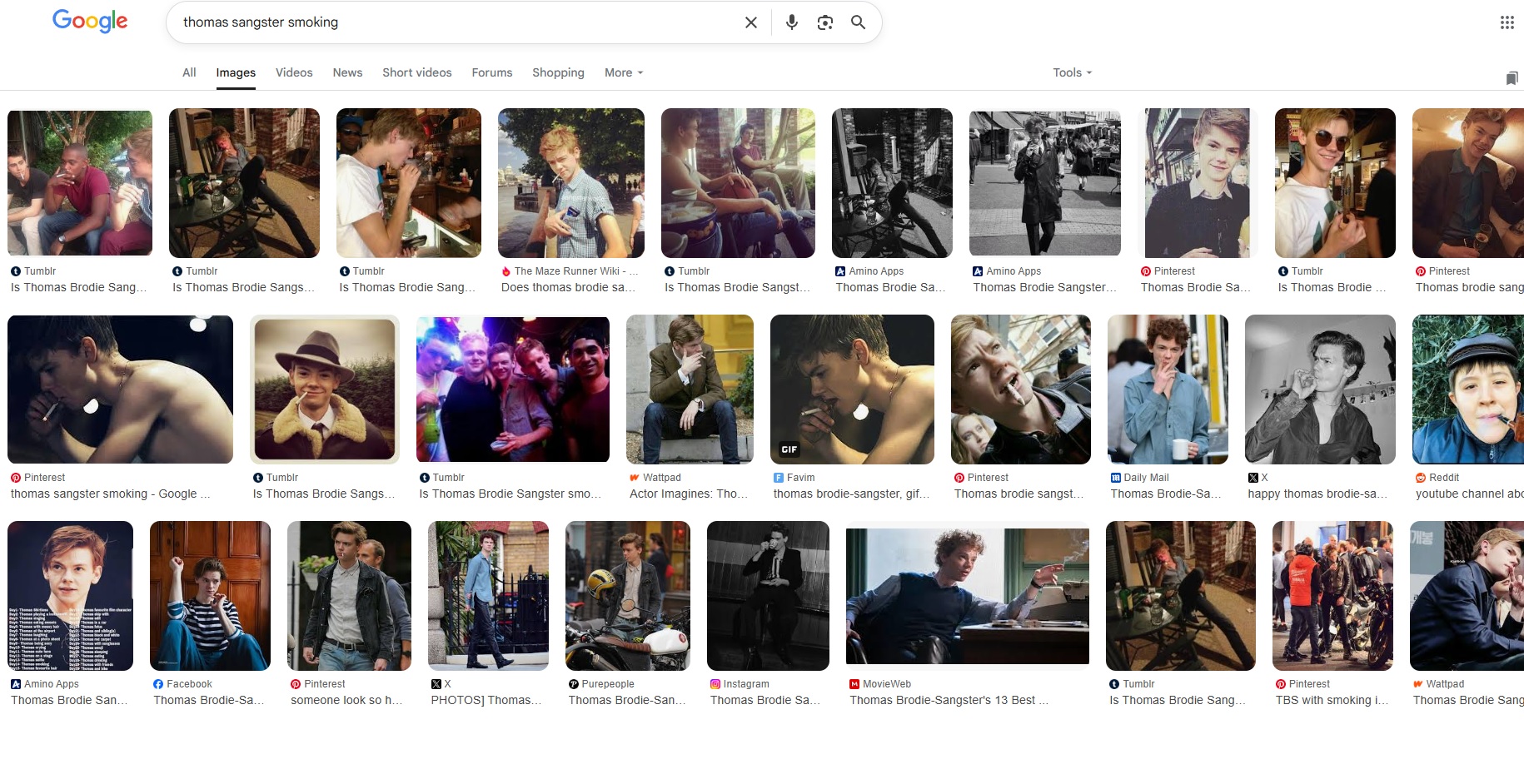This screenshot has height=784, width=1524.
Task: Open the Reddit result thumbnail
Action: 1468,390
